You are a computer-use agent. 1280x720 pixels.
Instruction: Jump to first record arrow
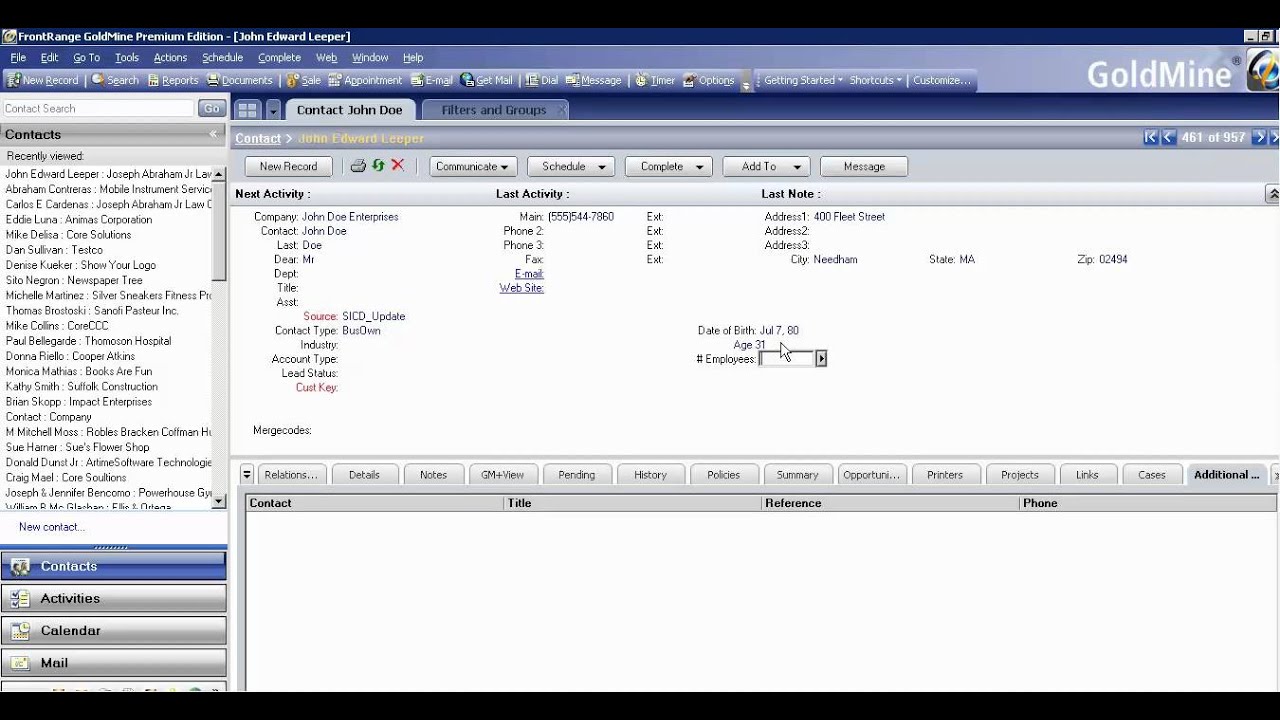pyautogui.click(x=1150, y=137)
